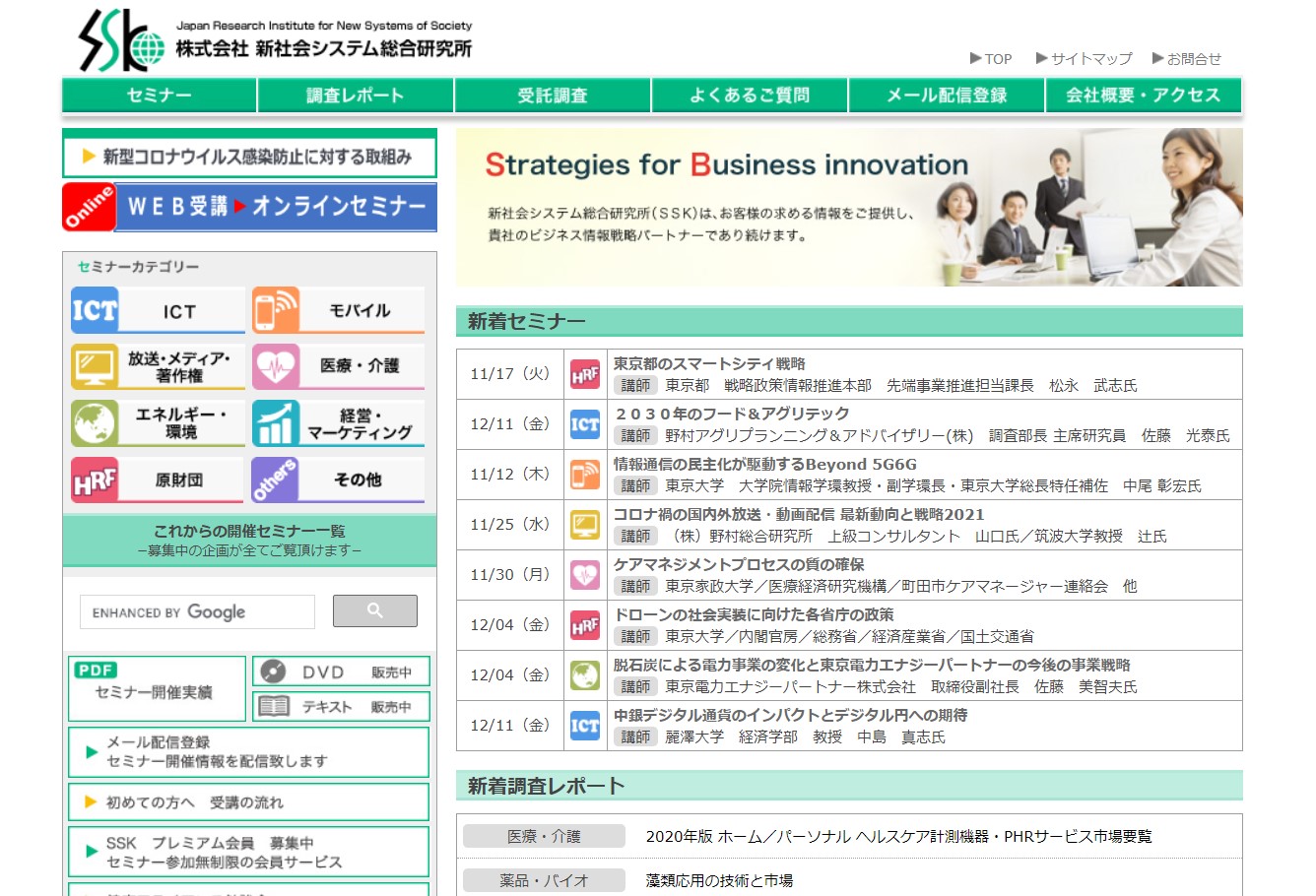Open ドローンの社会実装に向けた各省庁の政策 link
This screenshot has height=896, width=1316.
click(754, 614)
